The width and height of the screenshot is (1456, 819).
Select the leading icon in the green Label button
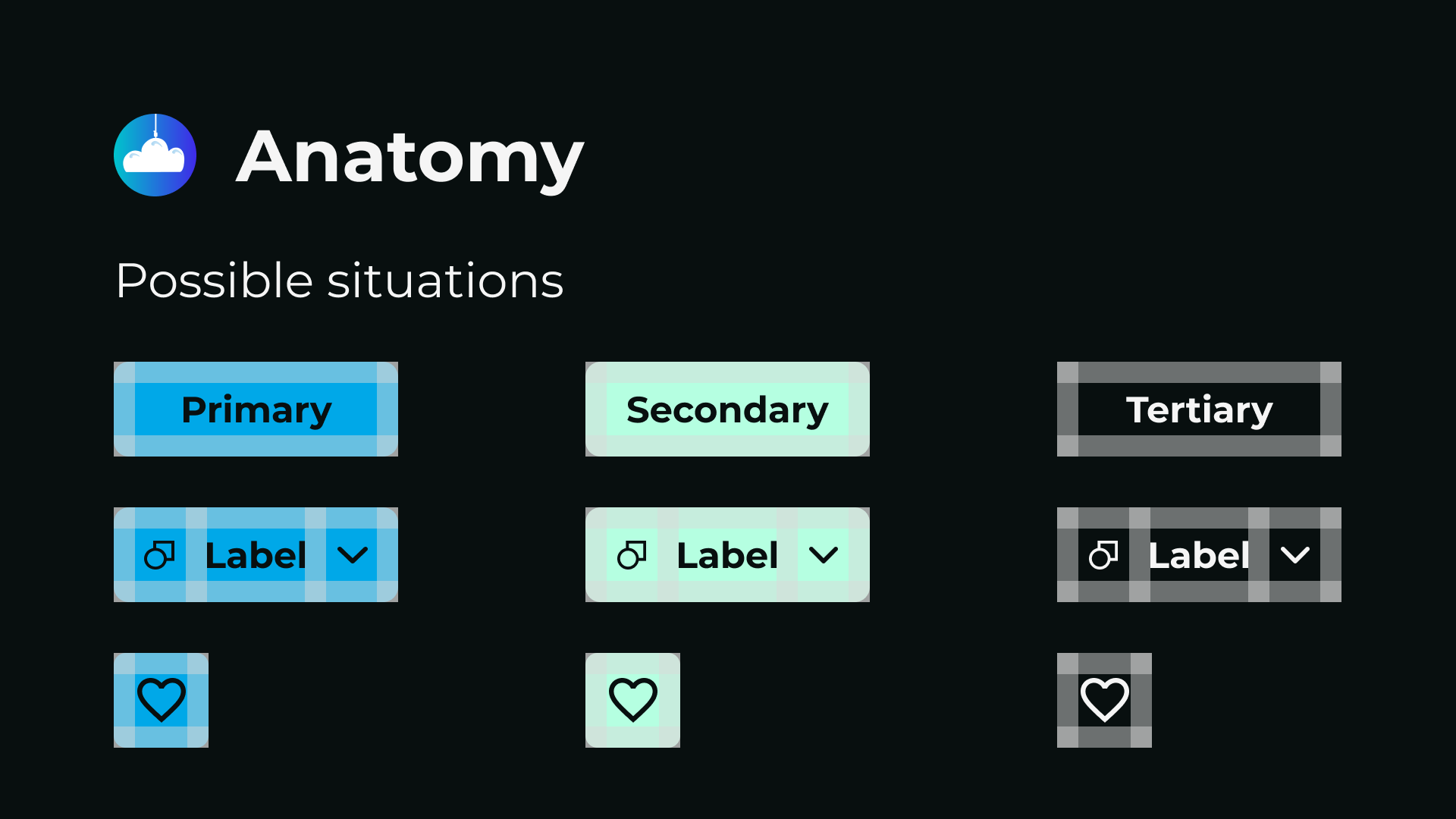click(x=632, y=554)
